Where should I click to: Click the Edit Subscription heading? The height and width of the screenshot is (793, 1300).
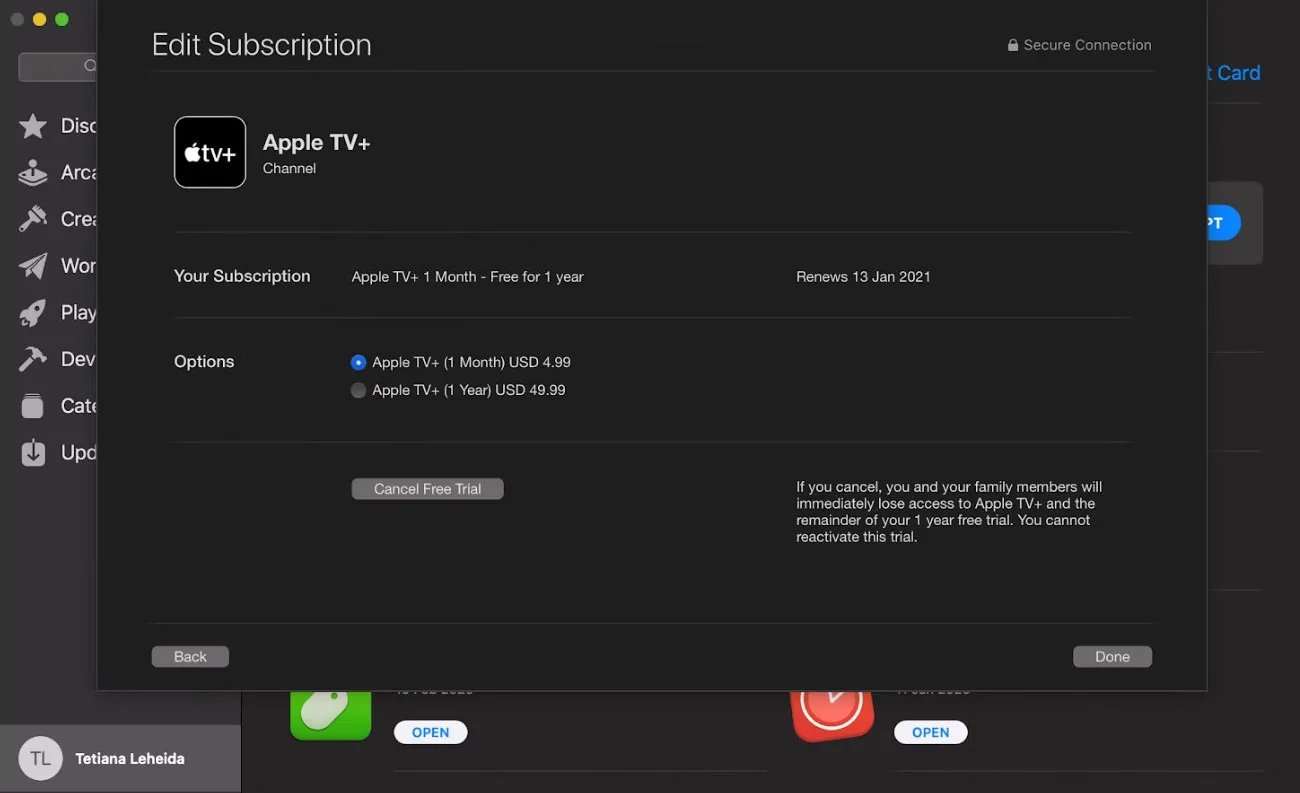(x=261, y=45)
